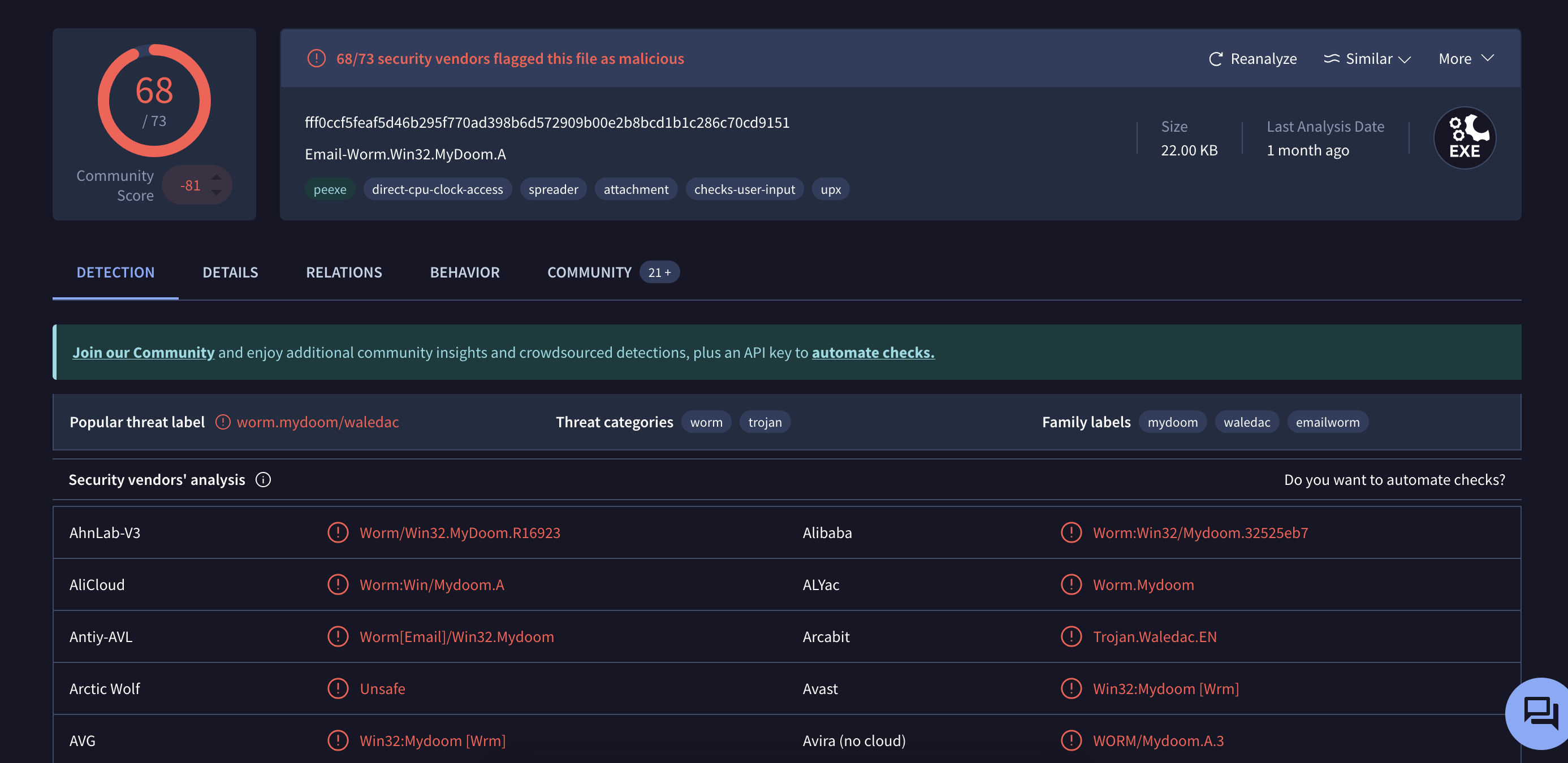Click the trojan threat category chip
Viewport: 1568px width, 763px height.
point(765,422)
